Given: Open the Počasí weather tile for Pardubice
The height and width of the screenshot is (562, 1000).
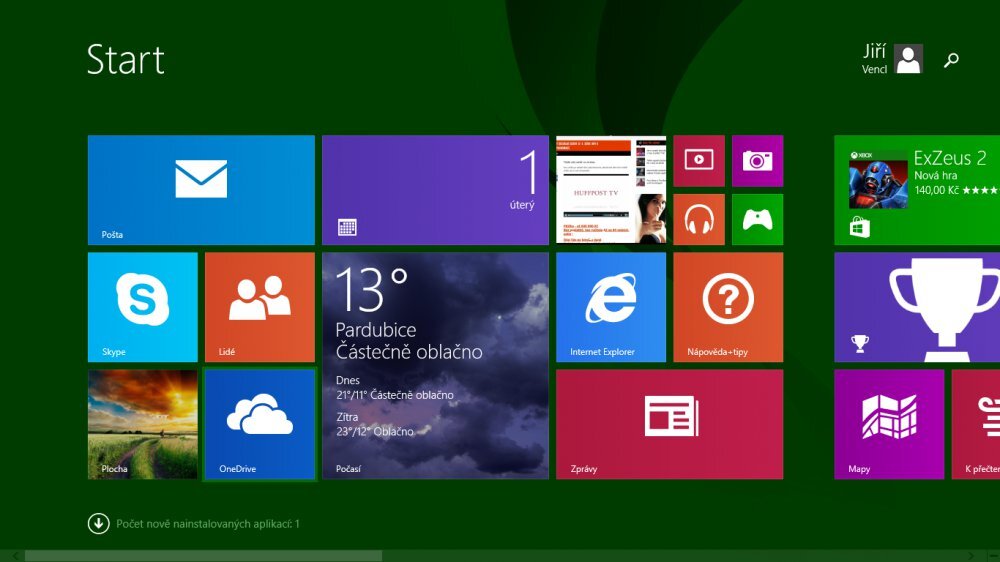Looking at the screenshot, I should [435, 366].
